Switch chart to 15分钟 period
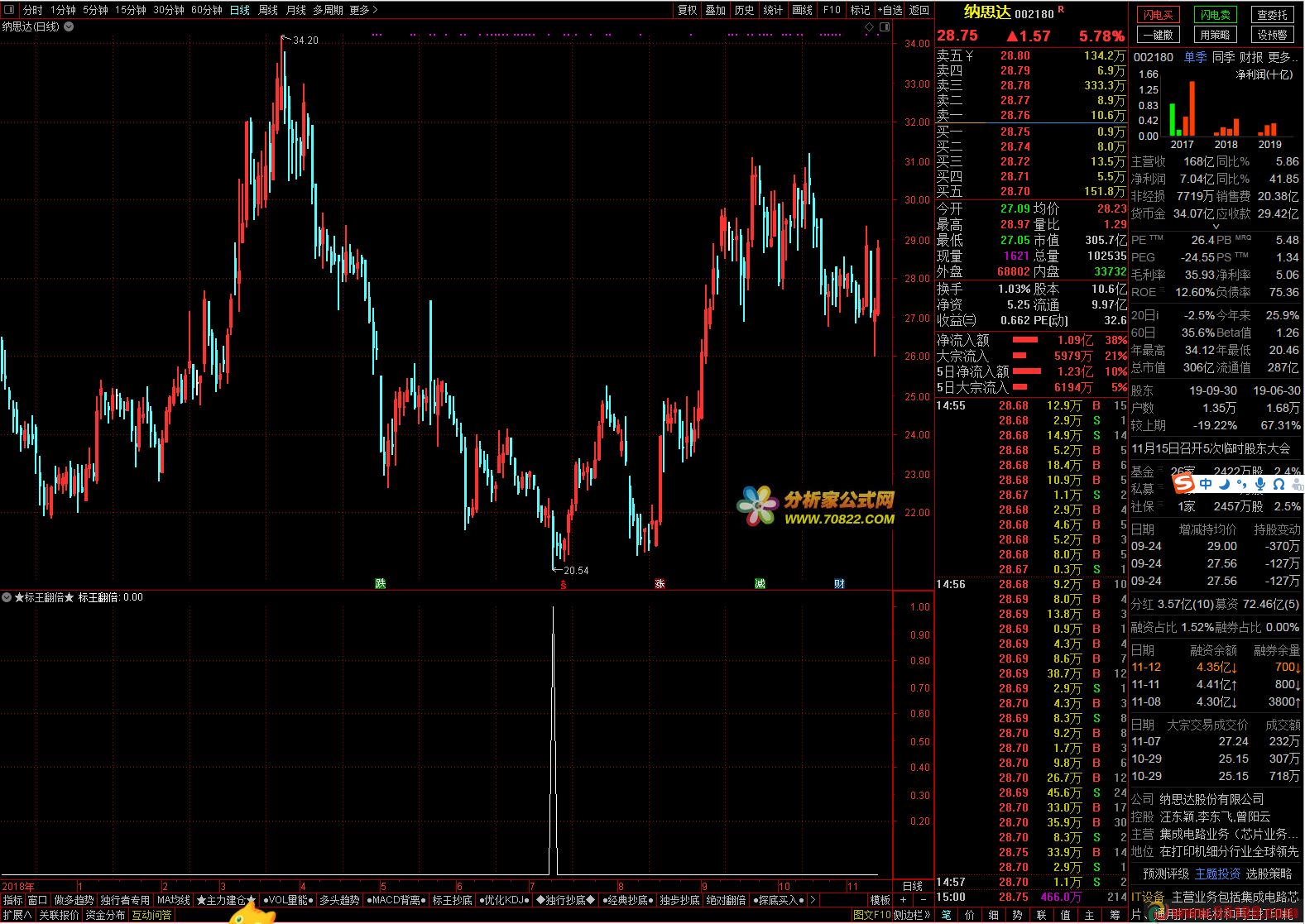The height and width of the screenshot is (924, 1305). click(x=131, y=10)
